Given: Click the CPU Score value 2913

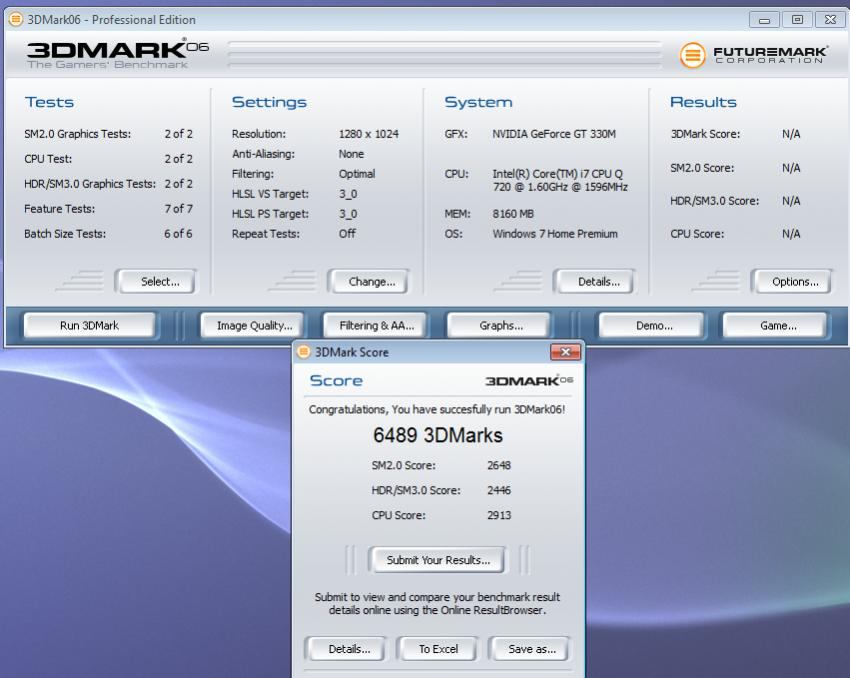Looking at the screenshot, I should (499, 515).
